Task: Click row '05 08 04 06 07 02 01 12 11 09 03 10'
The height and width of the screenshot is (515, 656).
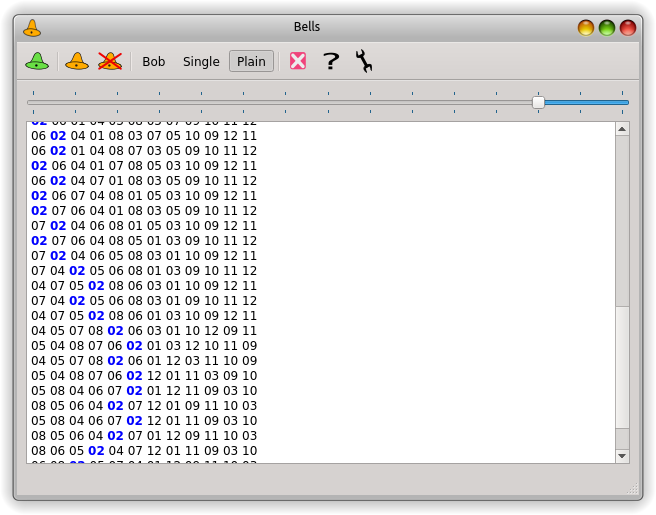Action: point(144,391)
